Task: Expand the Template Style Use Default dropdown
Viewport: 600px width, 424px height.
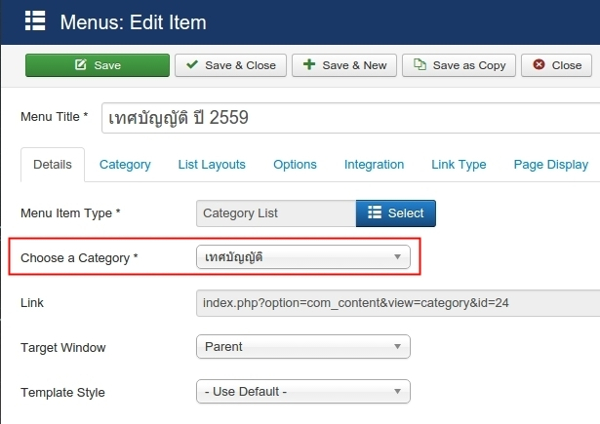Action: coord(303,391)
